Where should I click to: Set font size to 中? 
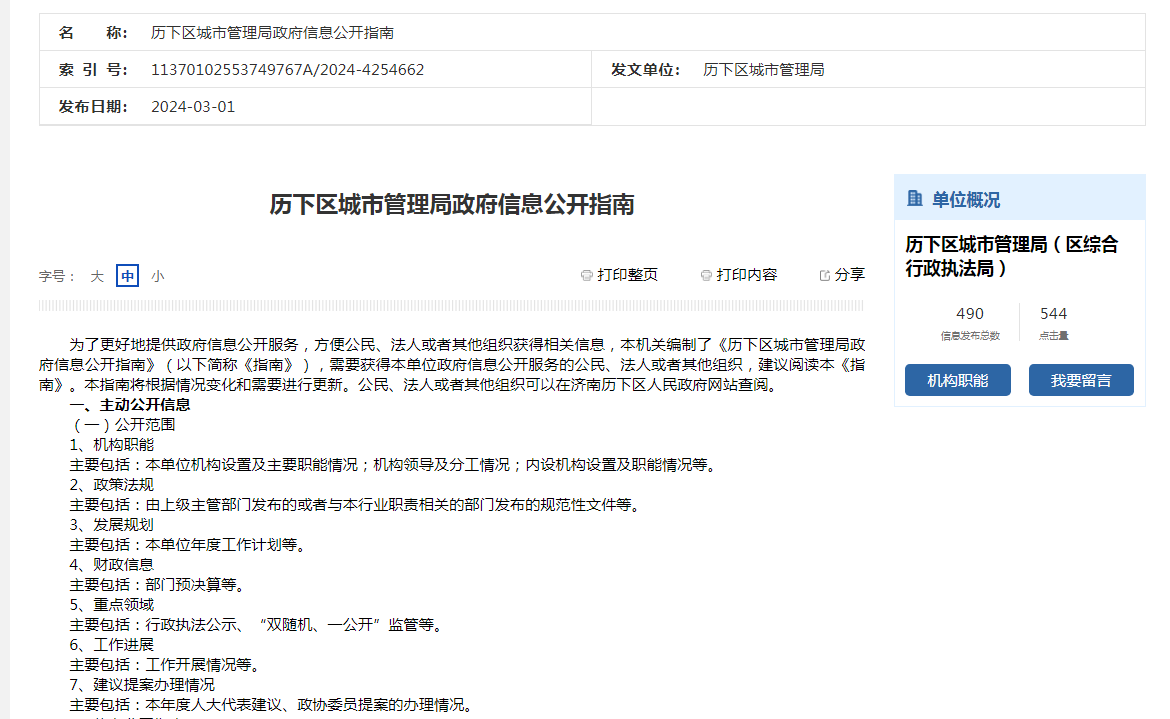[x=128, y=276]
